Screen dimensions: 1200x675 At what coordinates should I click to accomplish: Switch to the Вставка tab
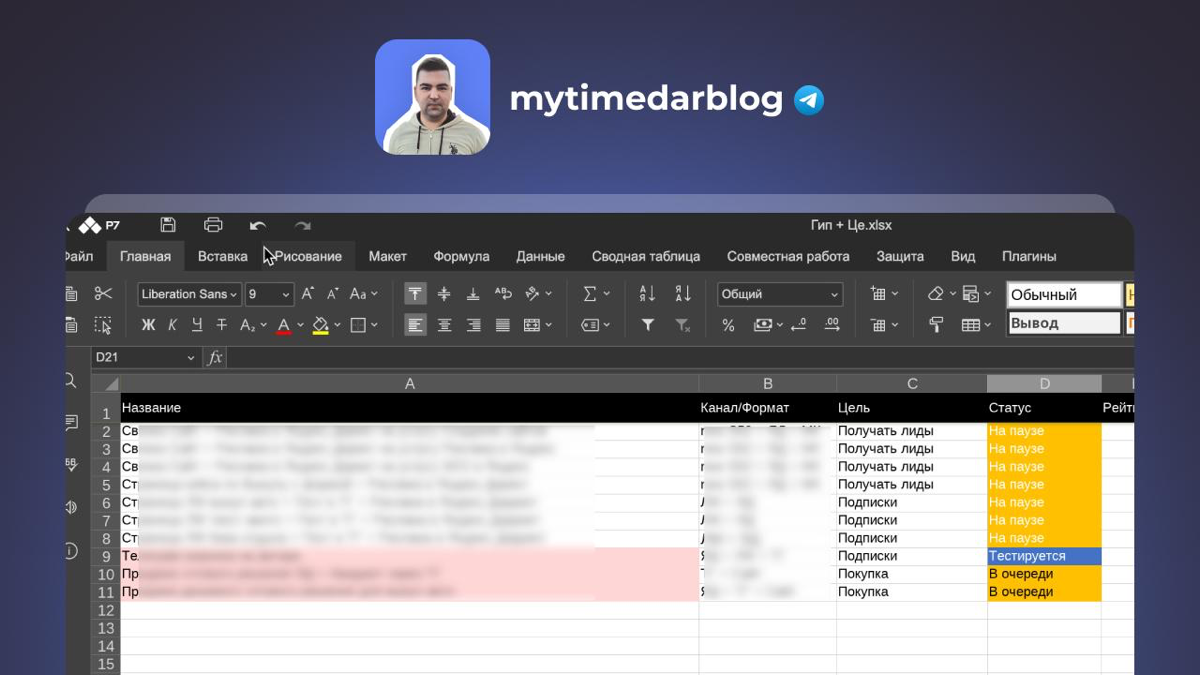(222, 256)
